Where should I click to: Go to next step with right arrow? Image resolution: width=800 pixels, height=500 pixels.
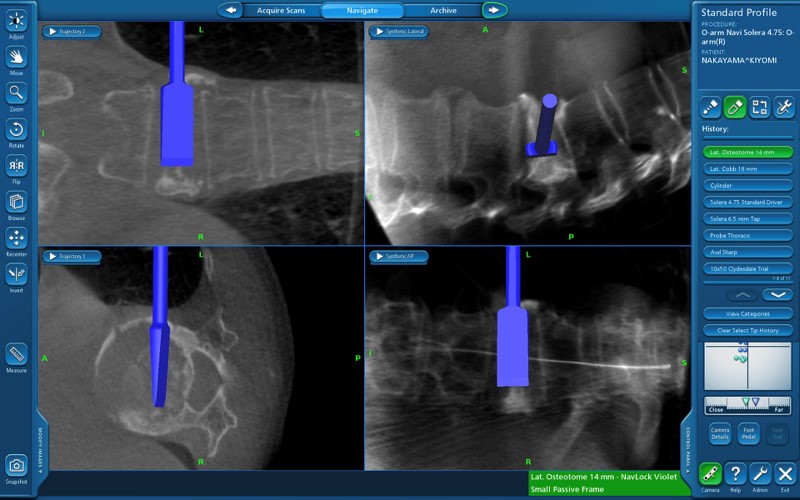(x=494, y=10)
